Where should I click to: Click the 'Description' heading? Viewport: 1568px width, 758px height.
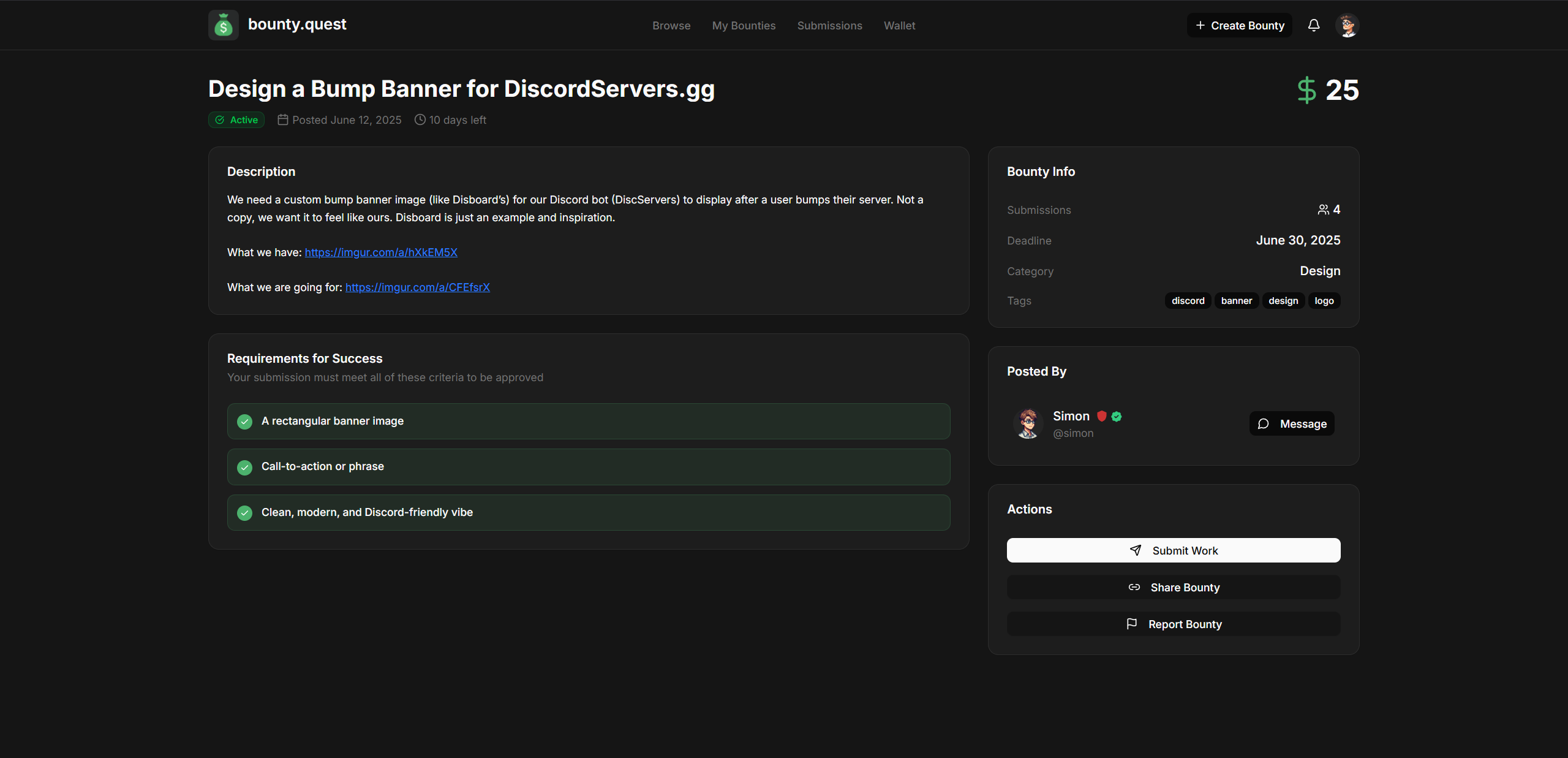pos(261,172)
